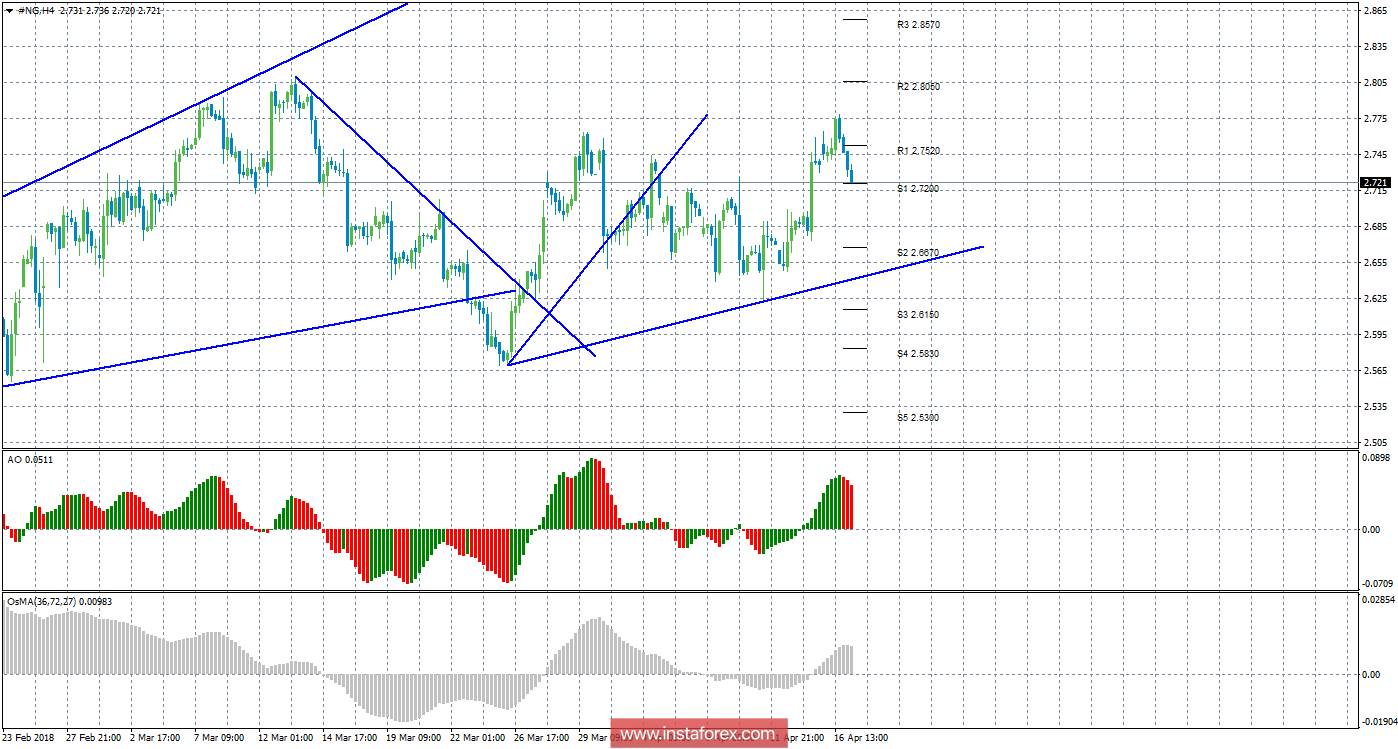Click the -0.0709 AO scale value
This screenshot has width=1398, height=749.
1377,582
